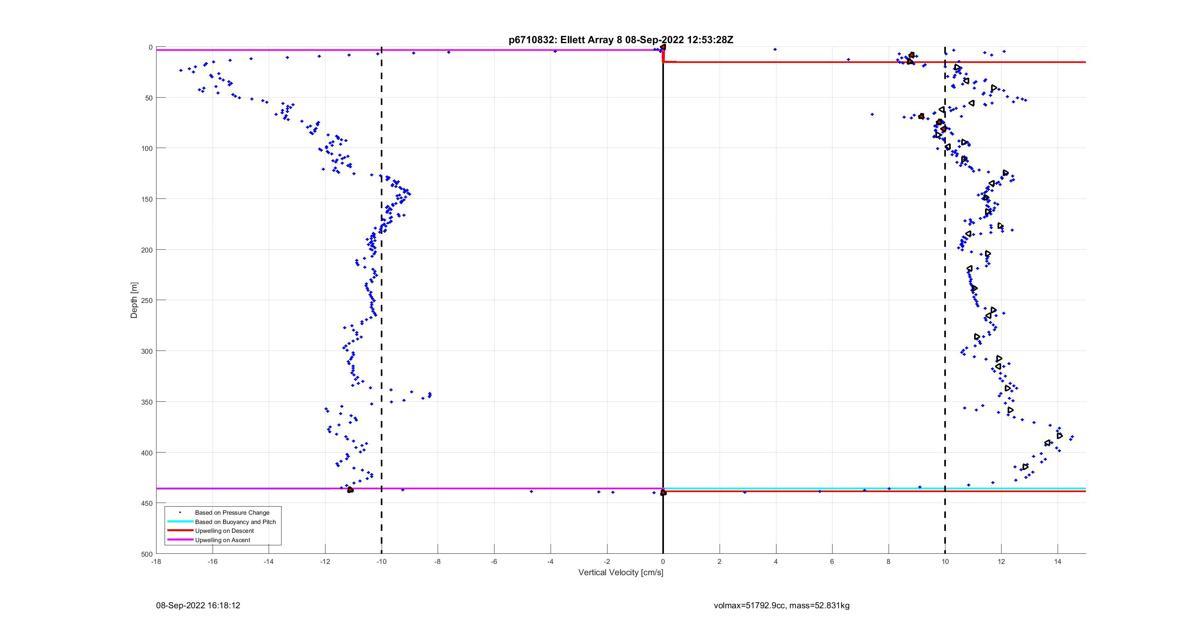
Task: Click velocity axis tick label "-10"
Action: point(381,562)
